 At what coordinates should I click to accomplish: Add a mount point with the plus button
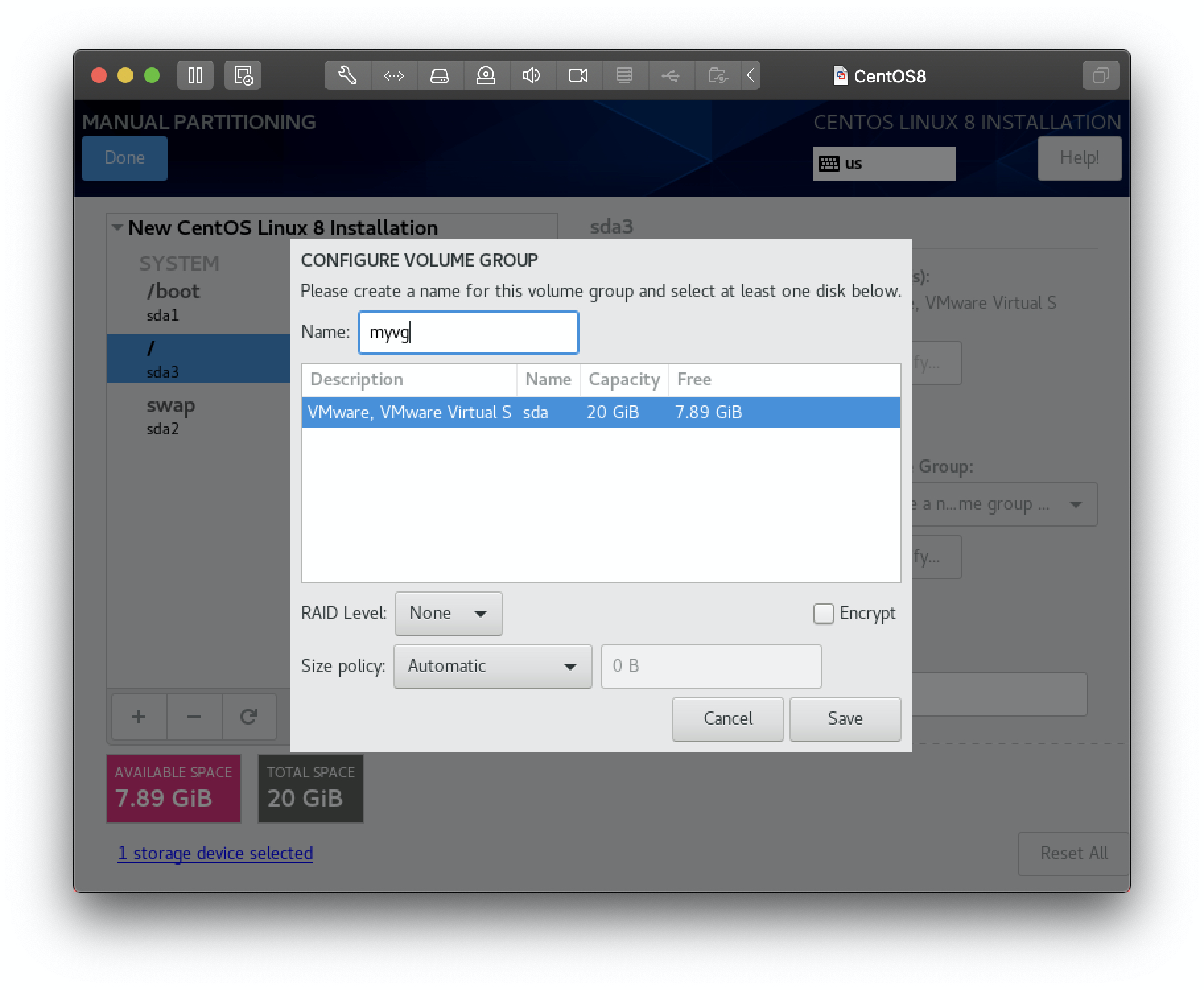click(x=139, y=716)
